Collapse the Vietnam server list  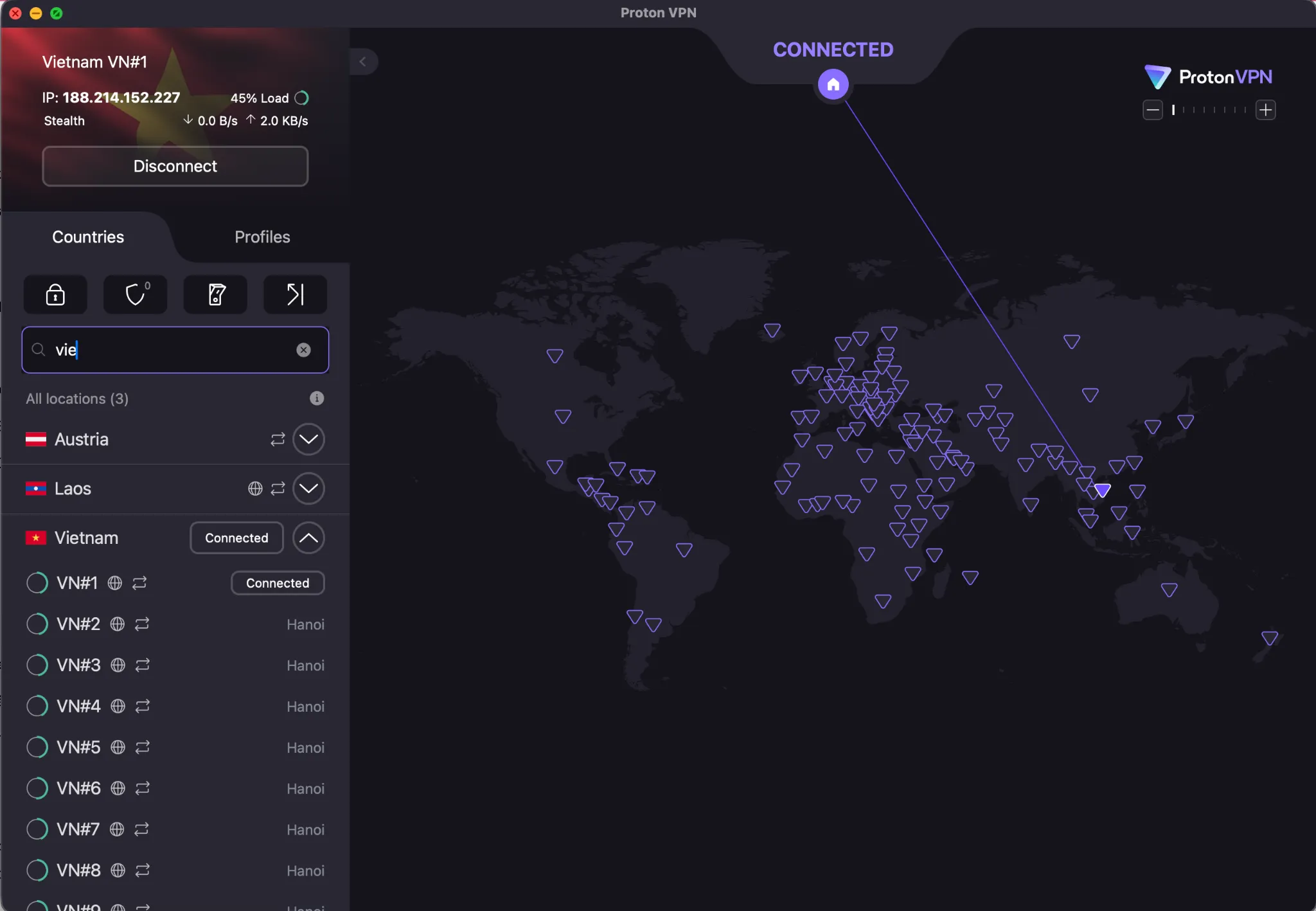tap(308, 537)
